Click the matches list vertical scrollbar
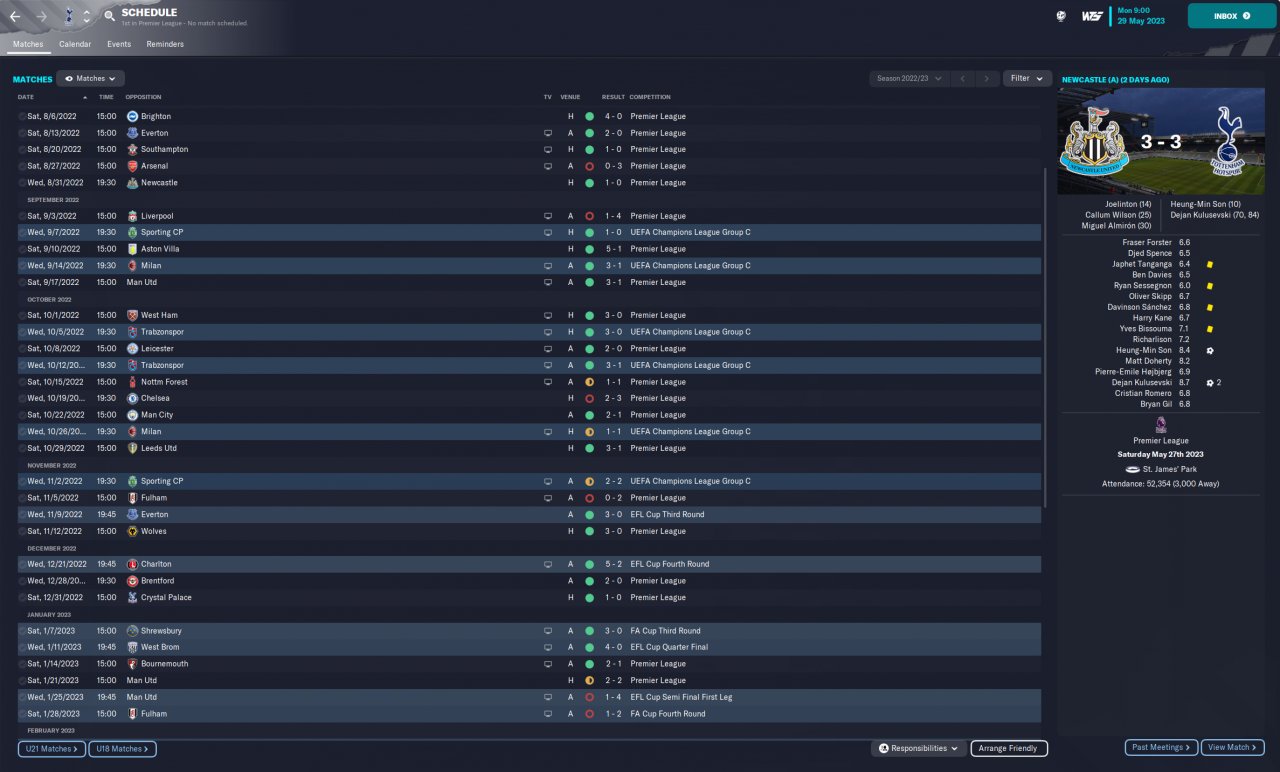This screenshot has width=1280, height=772. tap(1046, 337)
